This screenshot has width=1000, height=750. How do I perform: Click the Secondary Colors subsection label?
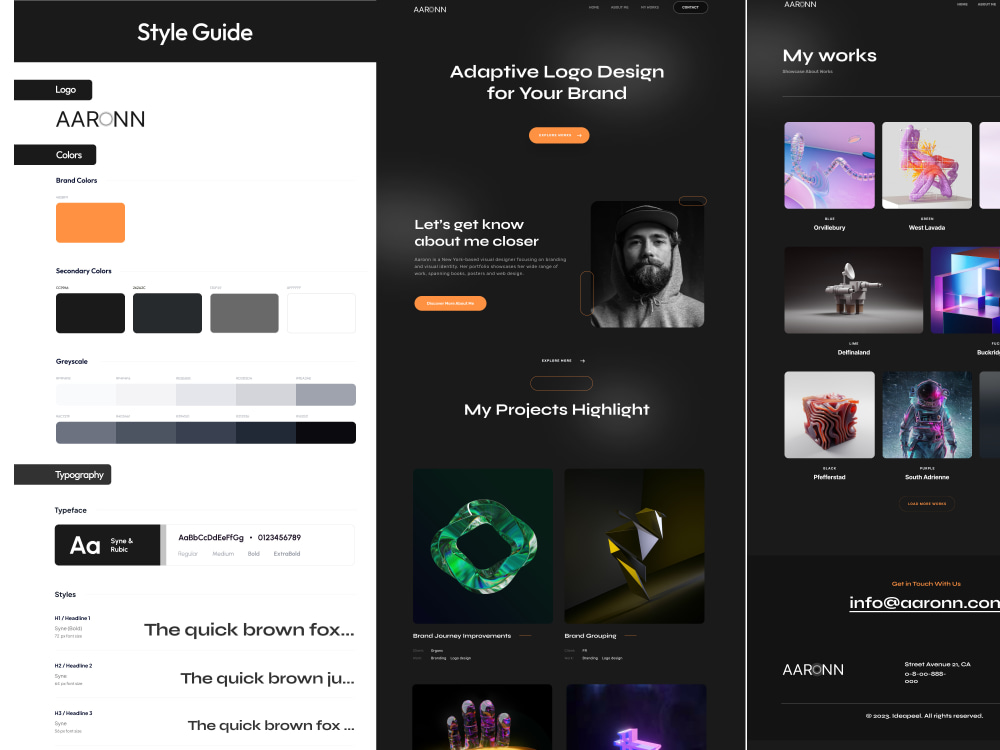click(x=84, y=271)
